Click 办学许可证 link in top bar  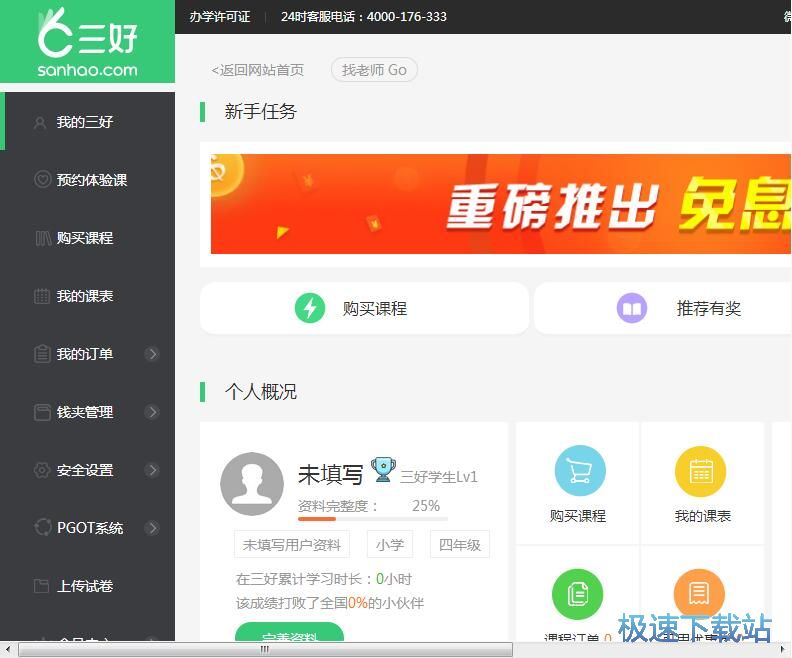220,17
